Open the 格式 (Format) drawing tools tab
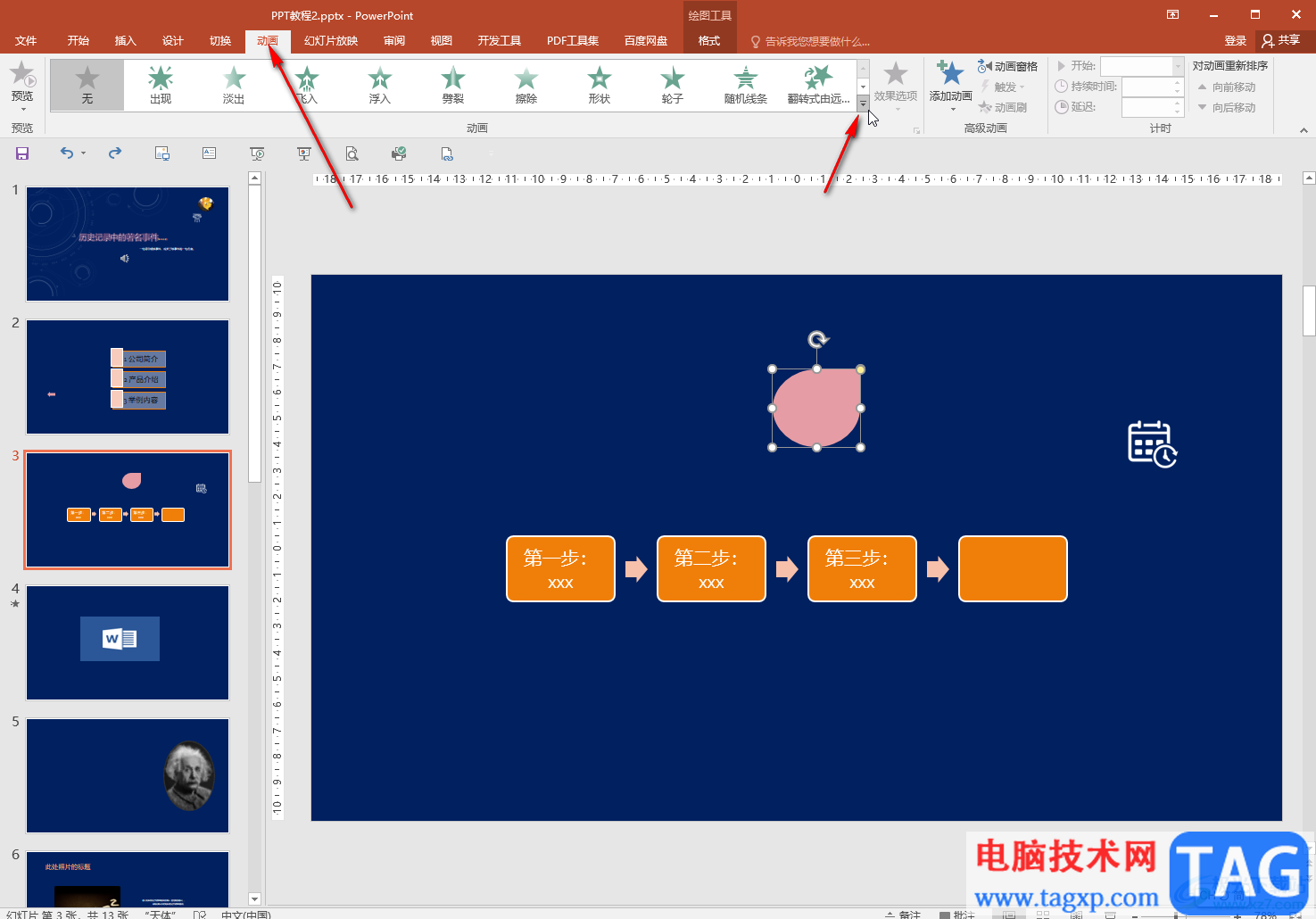Screen dimensions: 1316x919 [x=709, y=41]
